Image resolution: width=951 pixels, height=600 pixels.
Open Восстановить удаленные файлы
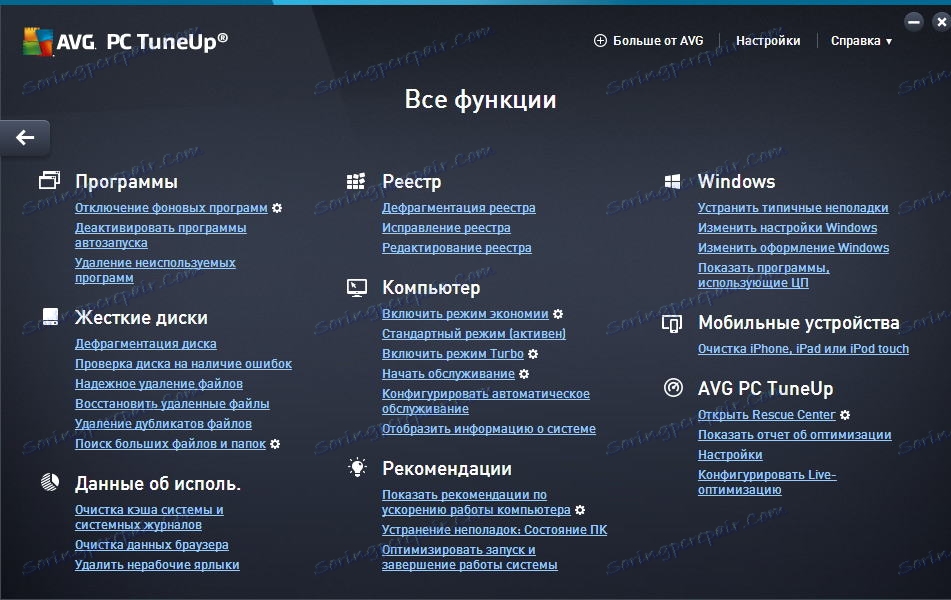[172, 404]
